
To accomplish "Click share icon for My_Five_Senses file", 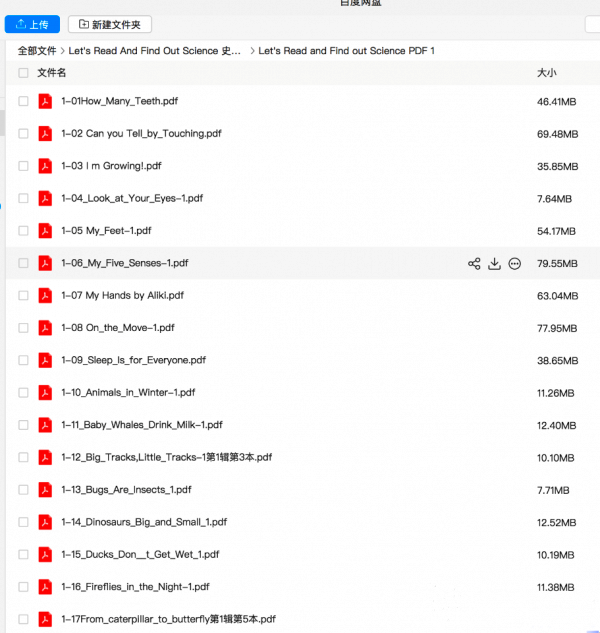I will (x=474, y=264).
